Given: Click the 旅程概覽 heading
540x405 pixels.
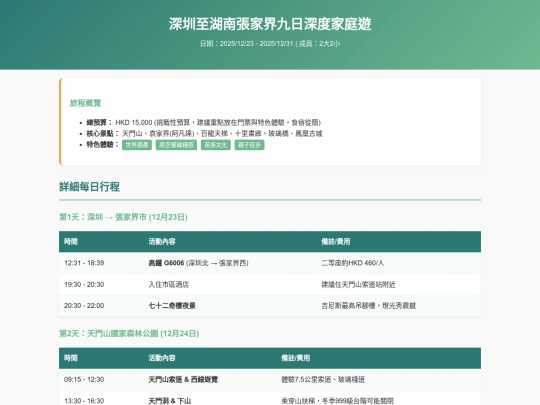Looking at the screenshot, I should 85,103.
